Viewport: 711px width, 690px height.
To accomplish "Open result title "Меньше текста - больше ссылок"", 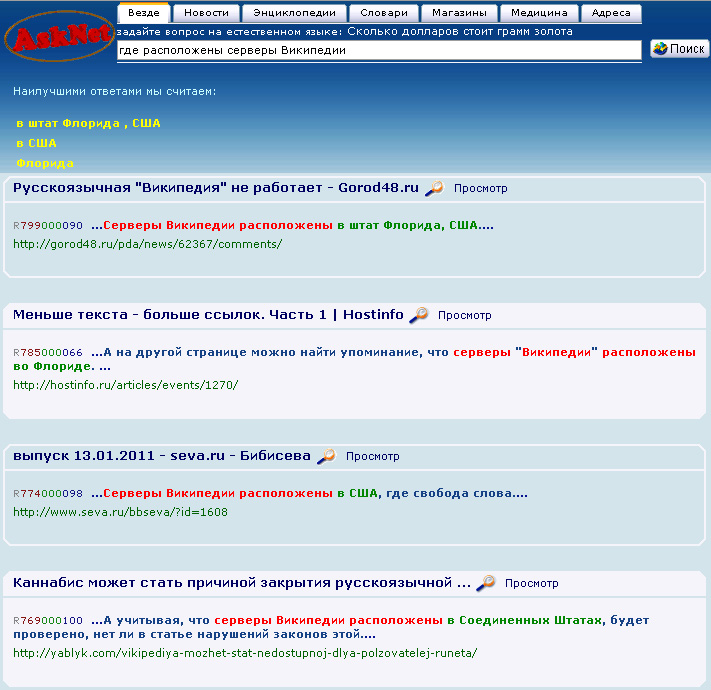I will [207, 315].
